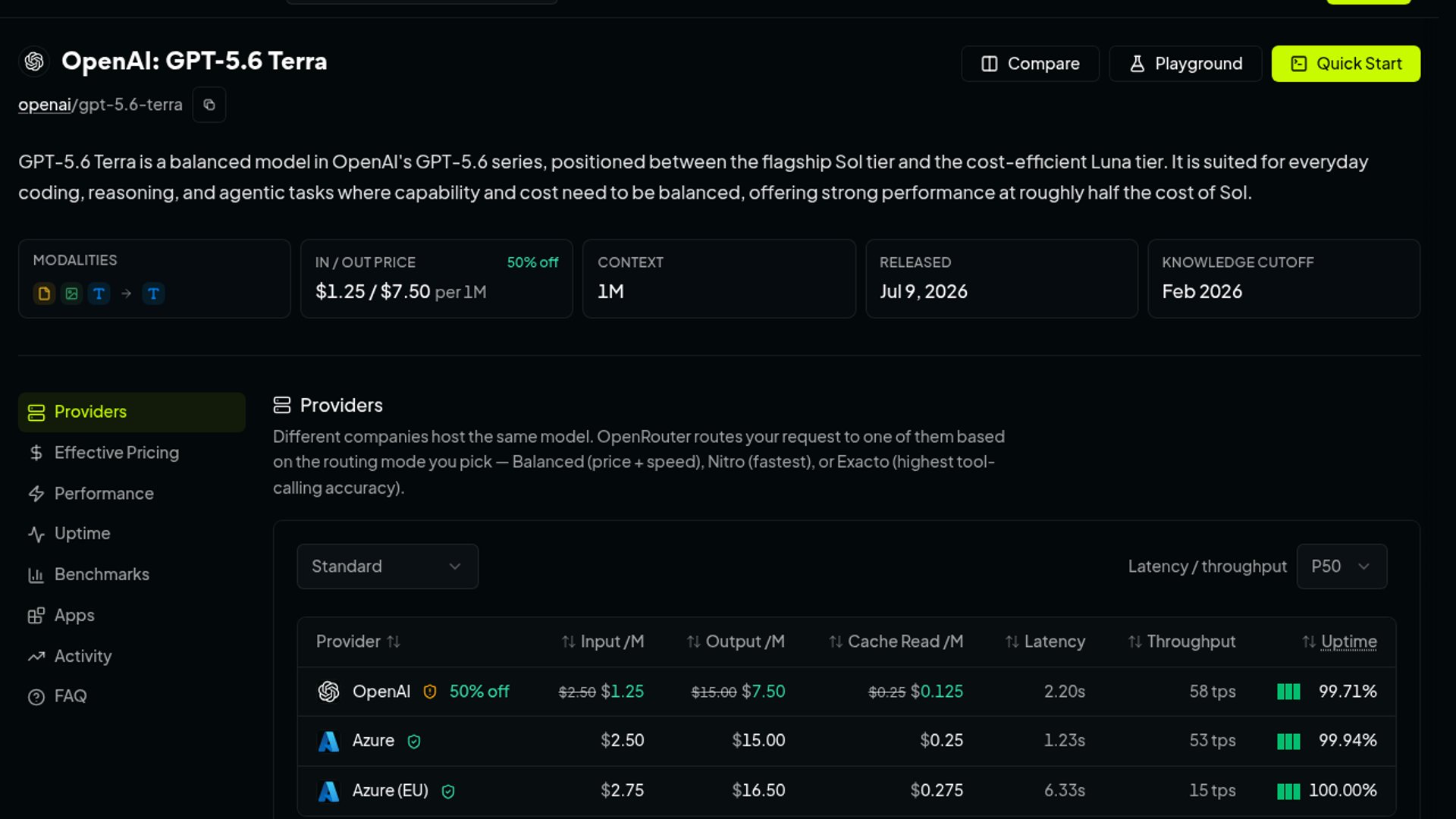Viewport: 1456px width, 819px height.
Task: Click the OpenAI logo beside the model title
Action: click(x=34, y=61)
